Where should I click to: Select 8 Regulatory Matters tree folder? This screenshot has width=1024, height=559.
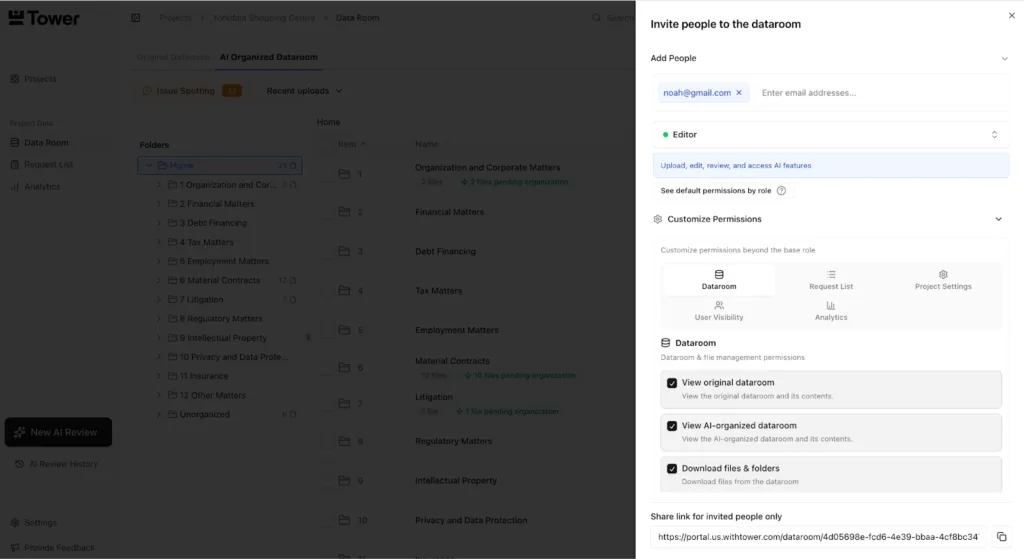[221, 319]
